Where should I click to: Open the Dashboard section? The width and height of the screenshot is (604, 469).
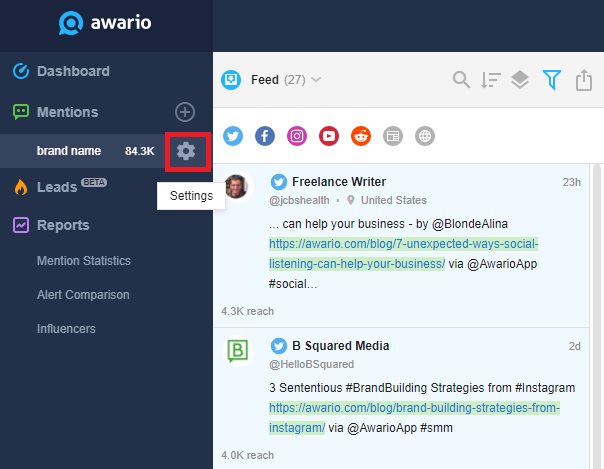click(73, 71)
